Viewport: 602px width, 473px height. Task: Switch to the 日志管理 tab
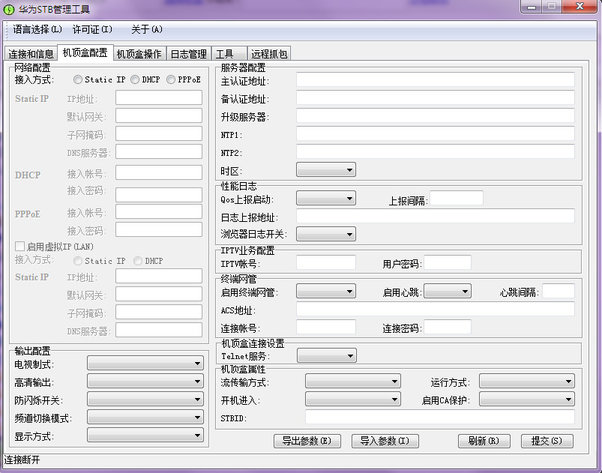click(x=189, y=54)
